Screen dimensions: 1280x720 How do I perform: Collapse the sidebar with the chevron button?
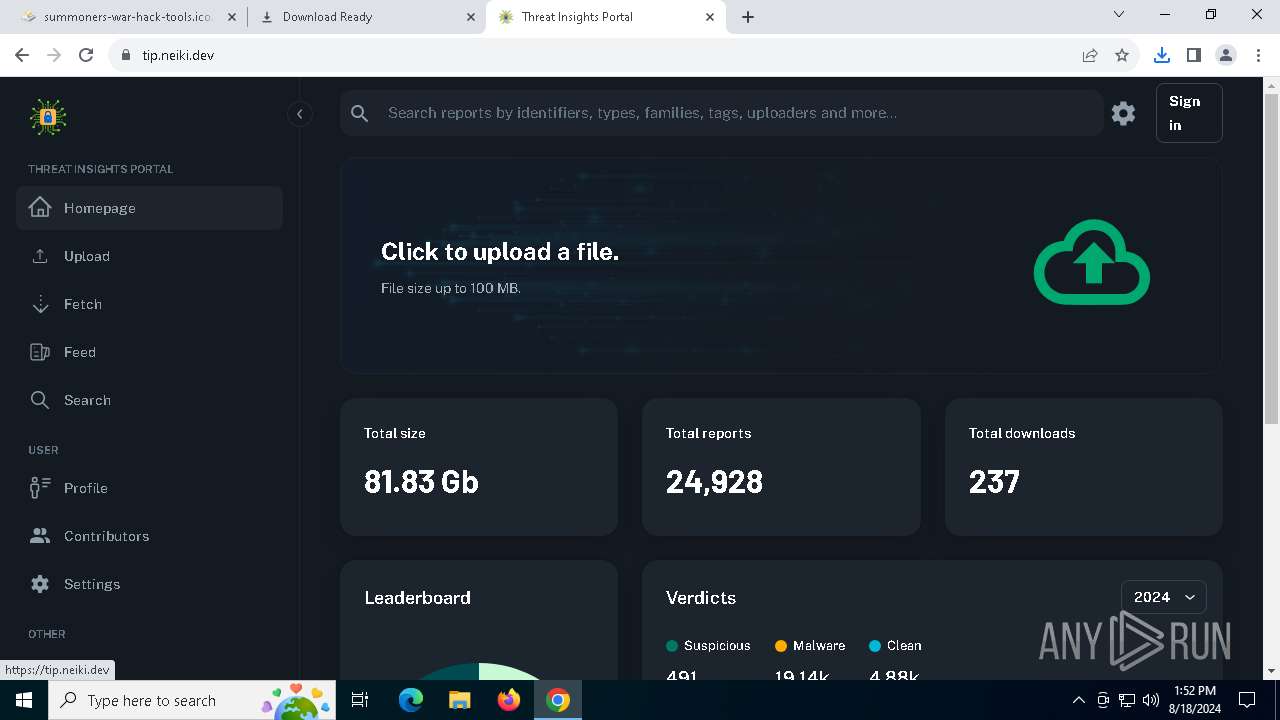coord(300,114)
